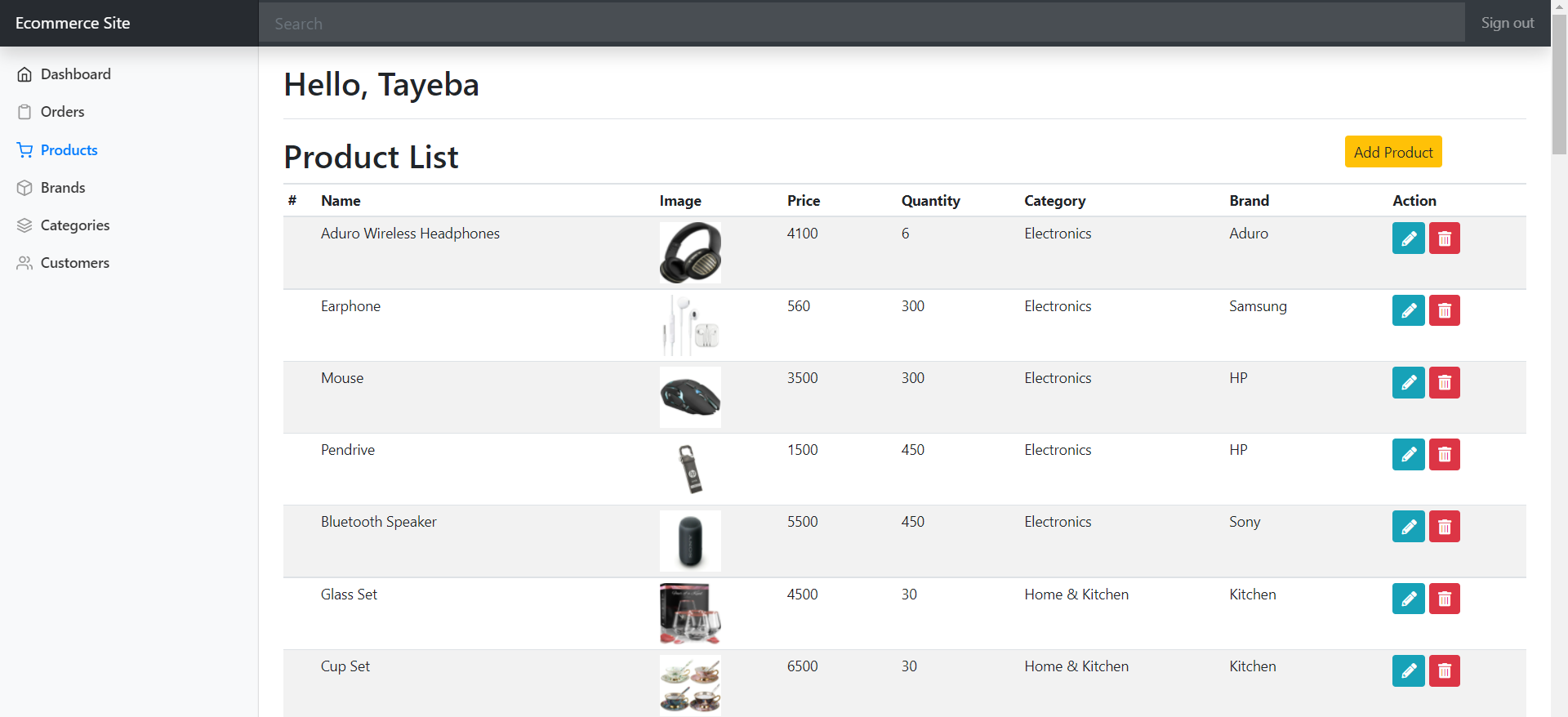Click the Sign out link
The image size is (1568, 717).
click(x=1507, y=23)
